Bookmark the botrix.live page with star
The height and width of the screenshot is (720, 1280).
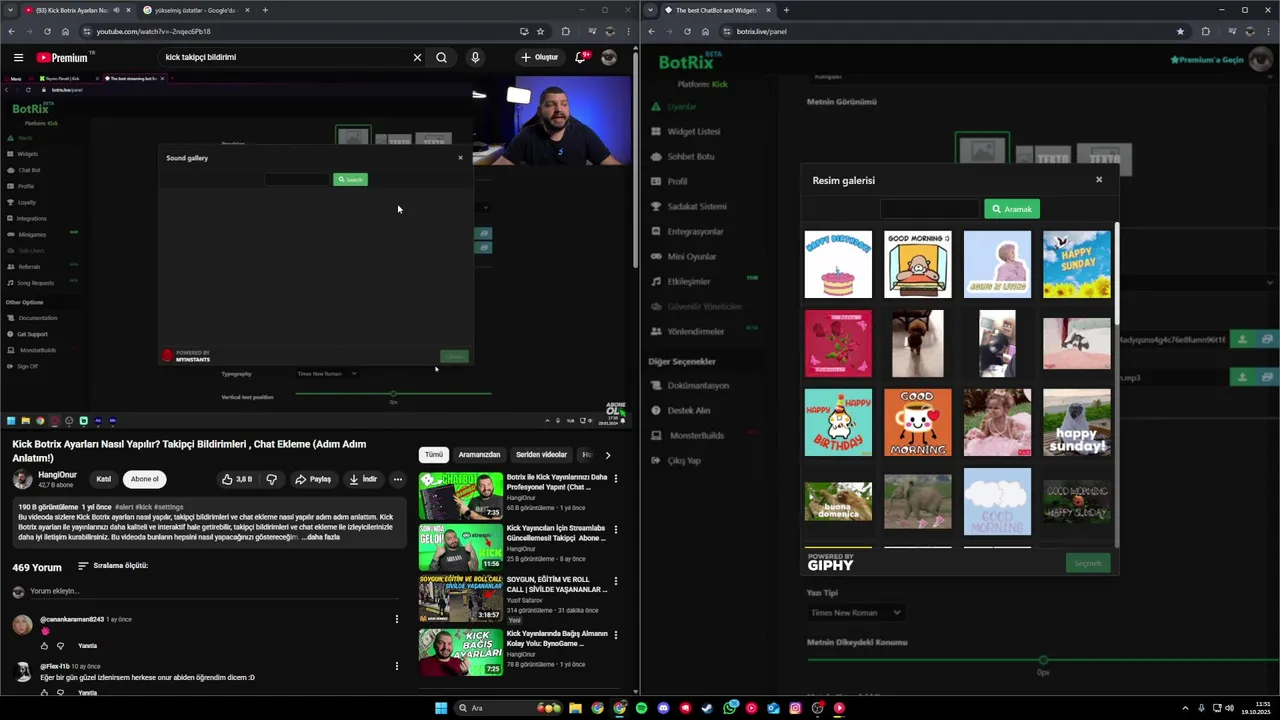pyautogui.click(x=1180, y=31)
